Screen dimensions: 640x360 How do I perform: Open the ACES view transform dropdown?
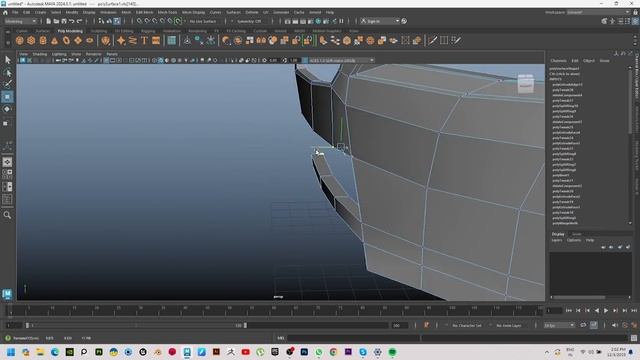click(x=341, y=60)
